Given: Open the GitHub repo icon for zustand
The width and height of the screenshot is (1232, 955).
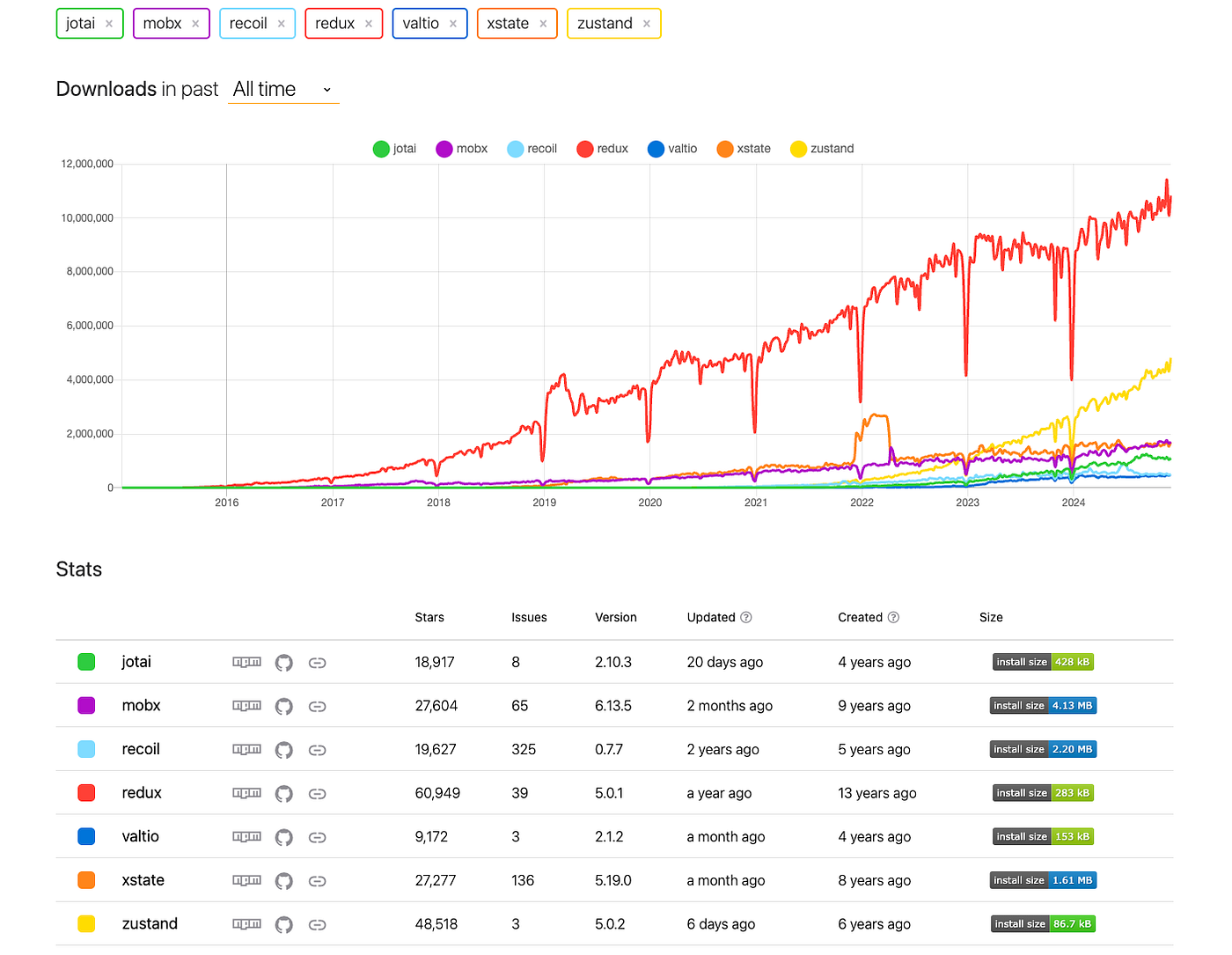Looking at the screenshot, I should 283,924.
